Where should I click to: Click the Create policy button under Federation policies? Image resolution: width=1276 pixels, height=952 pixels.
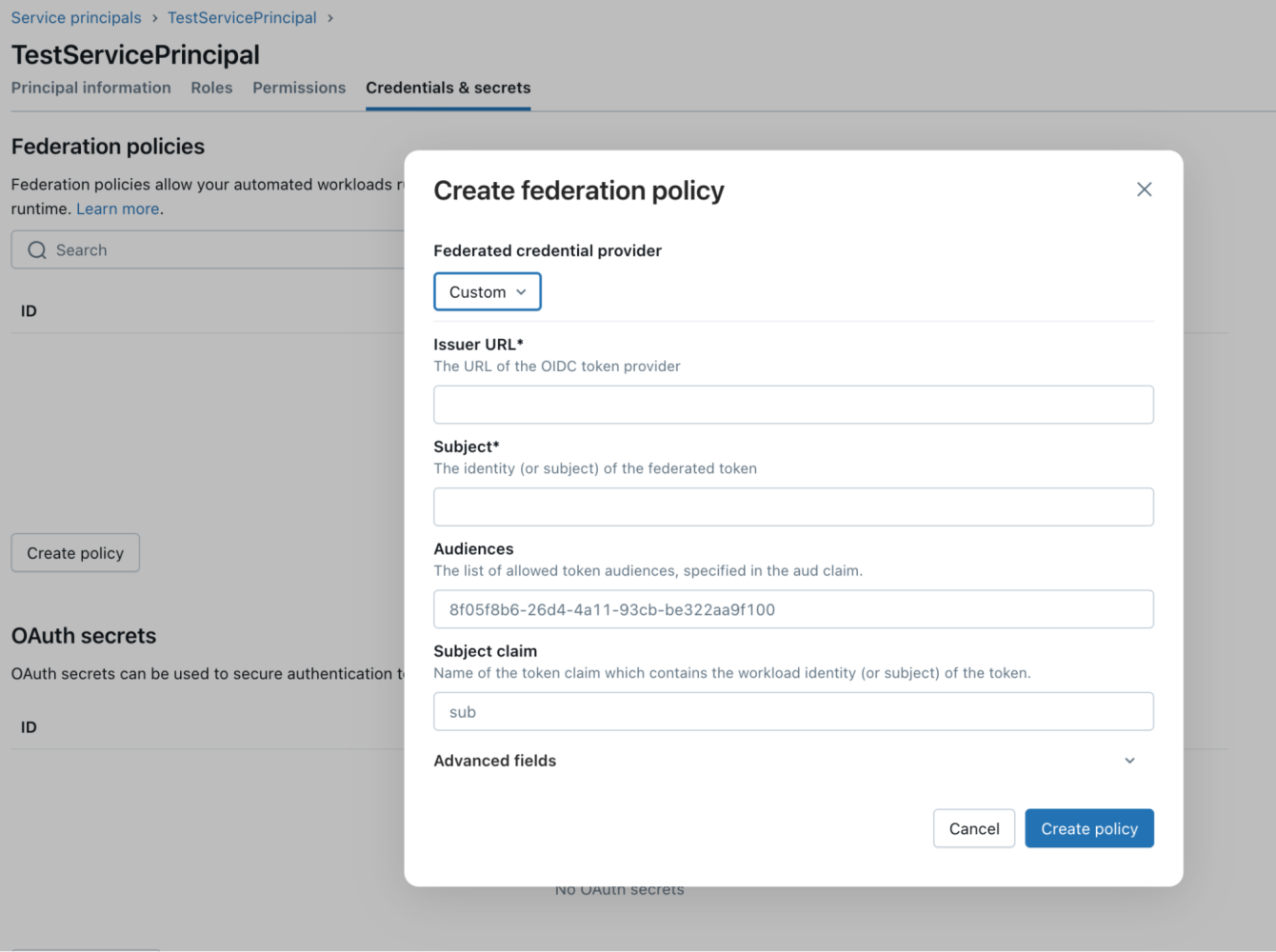74,552
